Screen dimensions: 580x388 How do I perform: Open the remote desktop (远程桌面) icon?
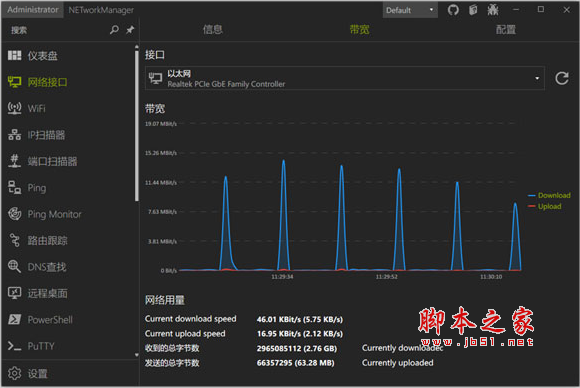(14, 293)
